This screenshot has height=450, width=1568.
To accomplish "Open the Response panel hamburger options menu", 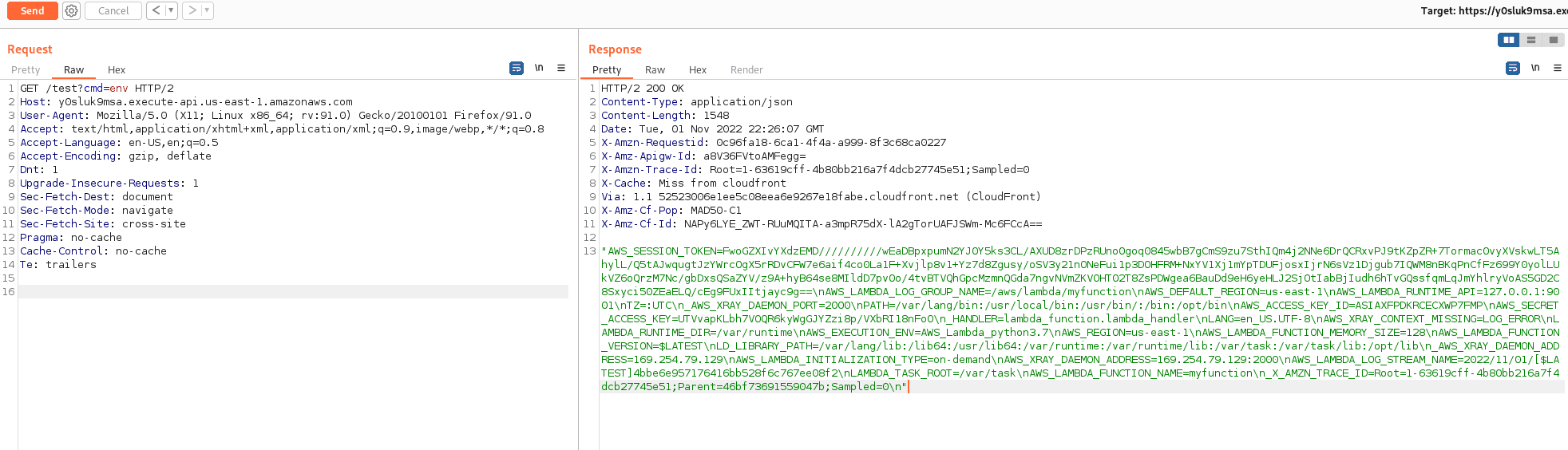I will pyautogui.click(x=1558, y=69).
